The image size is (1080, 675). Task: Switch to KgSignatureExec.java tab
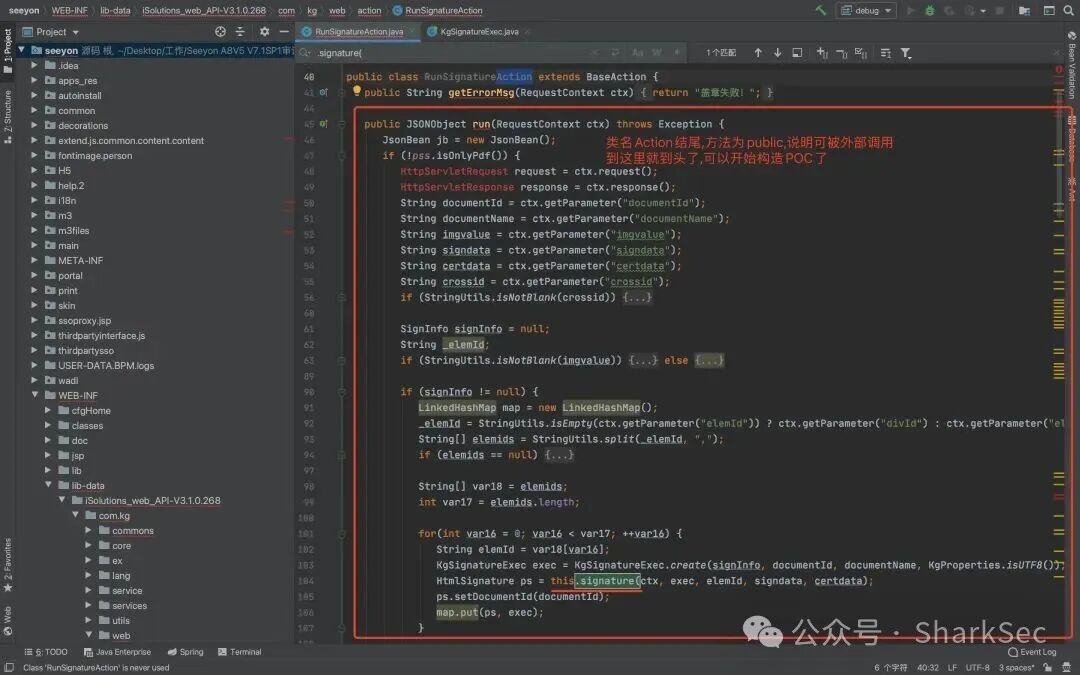(479, 32)
